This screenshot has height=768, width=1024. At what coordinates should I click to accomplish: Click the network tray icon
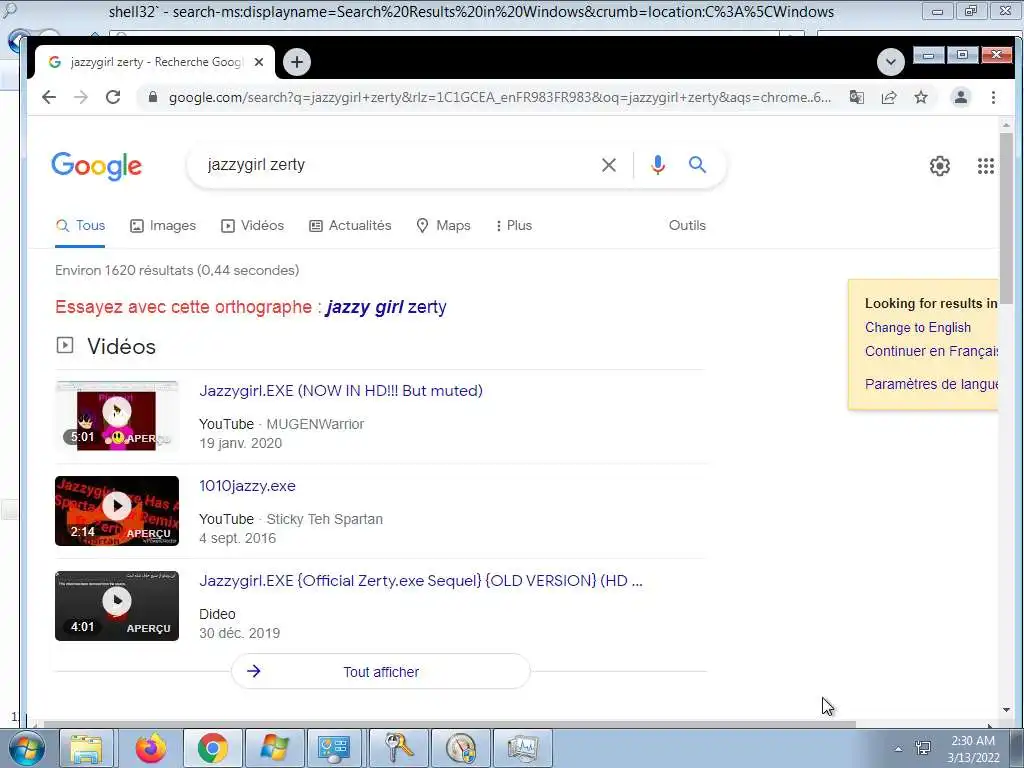pyautogui.click(x=923, y=748)
